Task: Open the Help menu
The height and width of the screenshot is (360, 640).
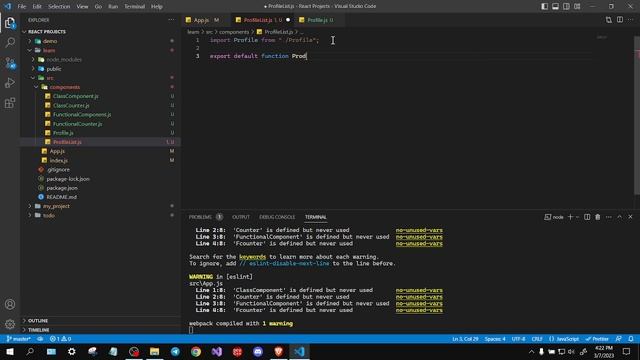Action: (x=157, y=7)
